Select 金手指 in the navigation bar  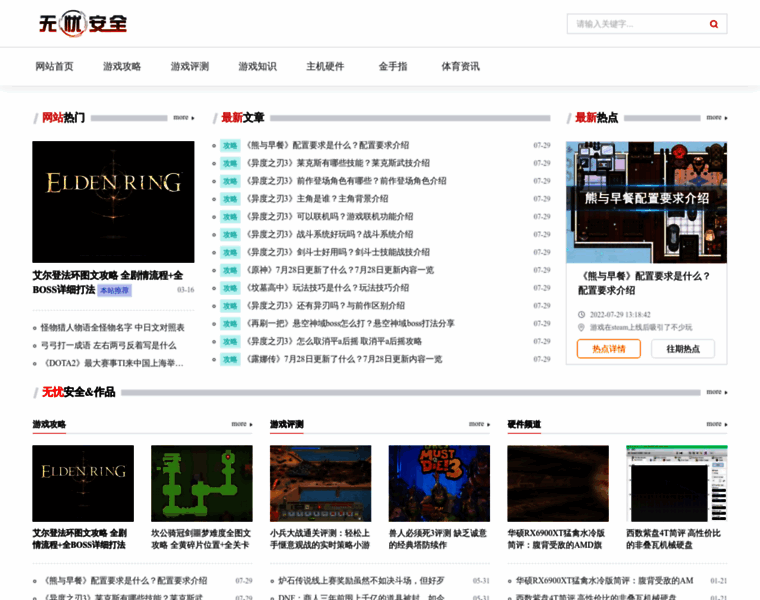click(393, 67)
